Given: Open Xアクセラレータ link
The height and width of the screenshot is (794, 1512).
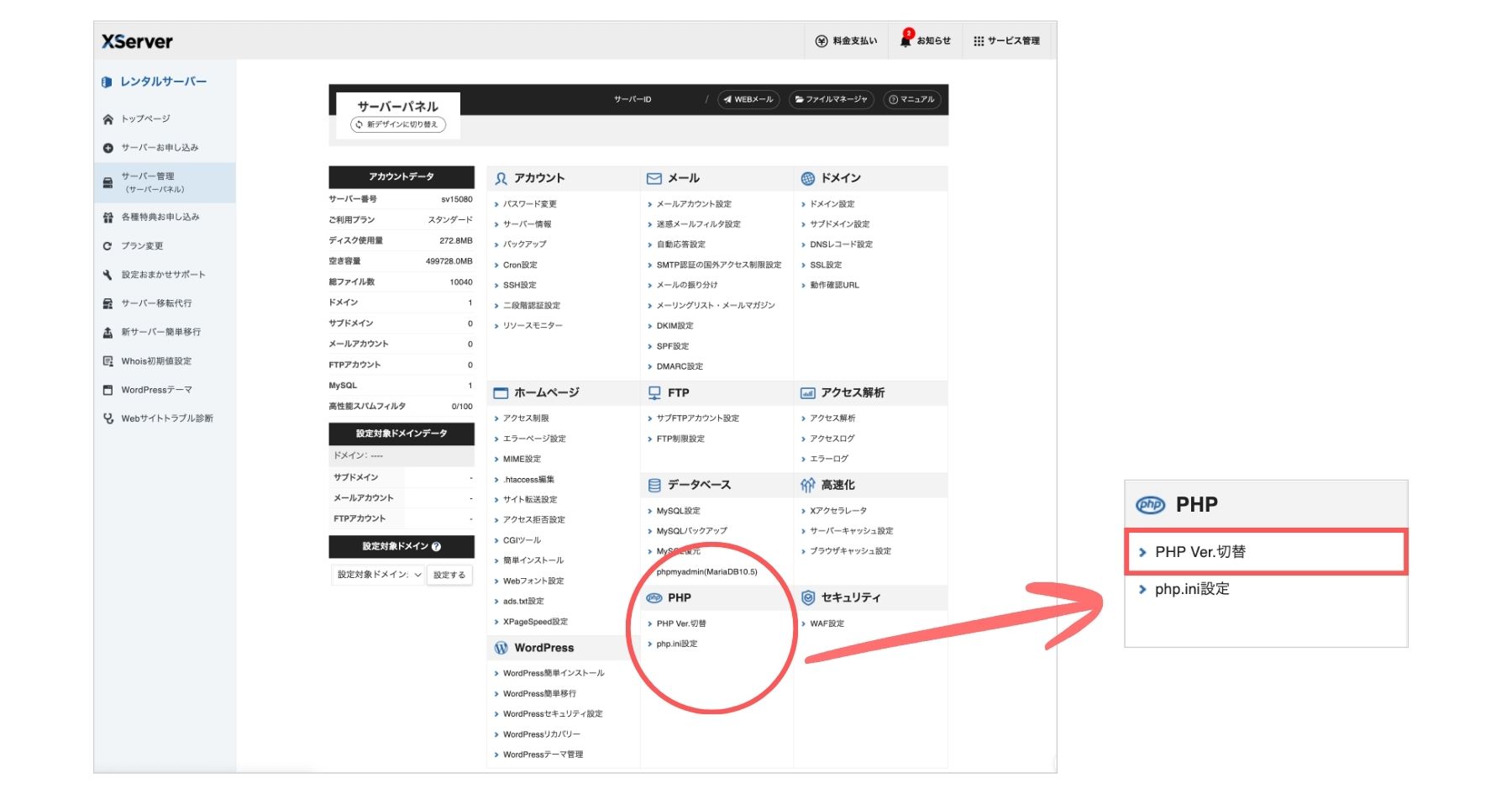Looking at the screenshot, I should pos(838,511).
